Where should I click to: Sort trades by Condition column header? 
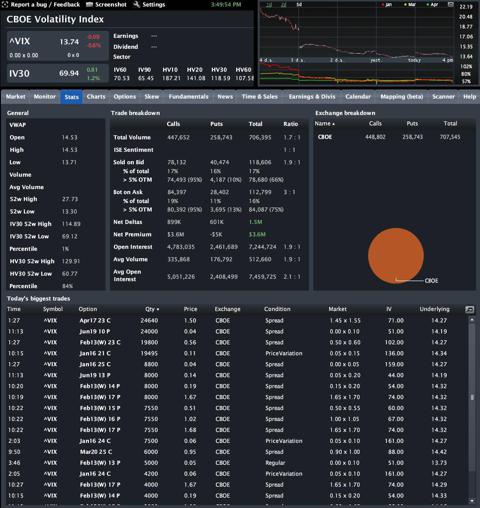277,309
